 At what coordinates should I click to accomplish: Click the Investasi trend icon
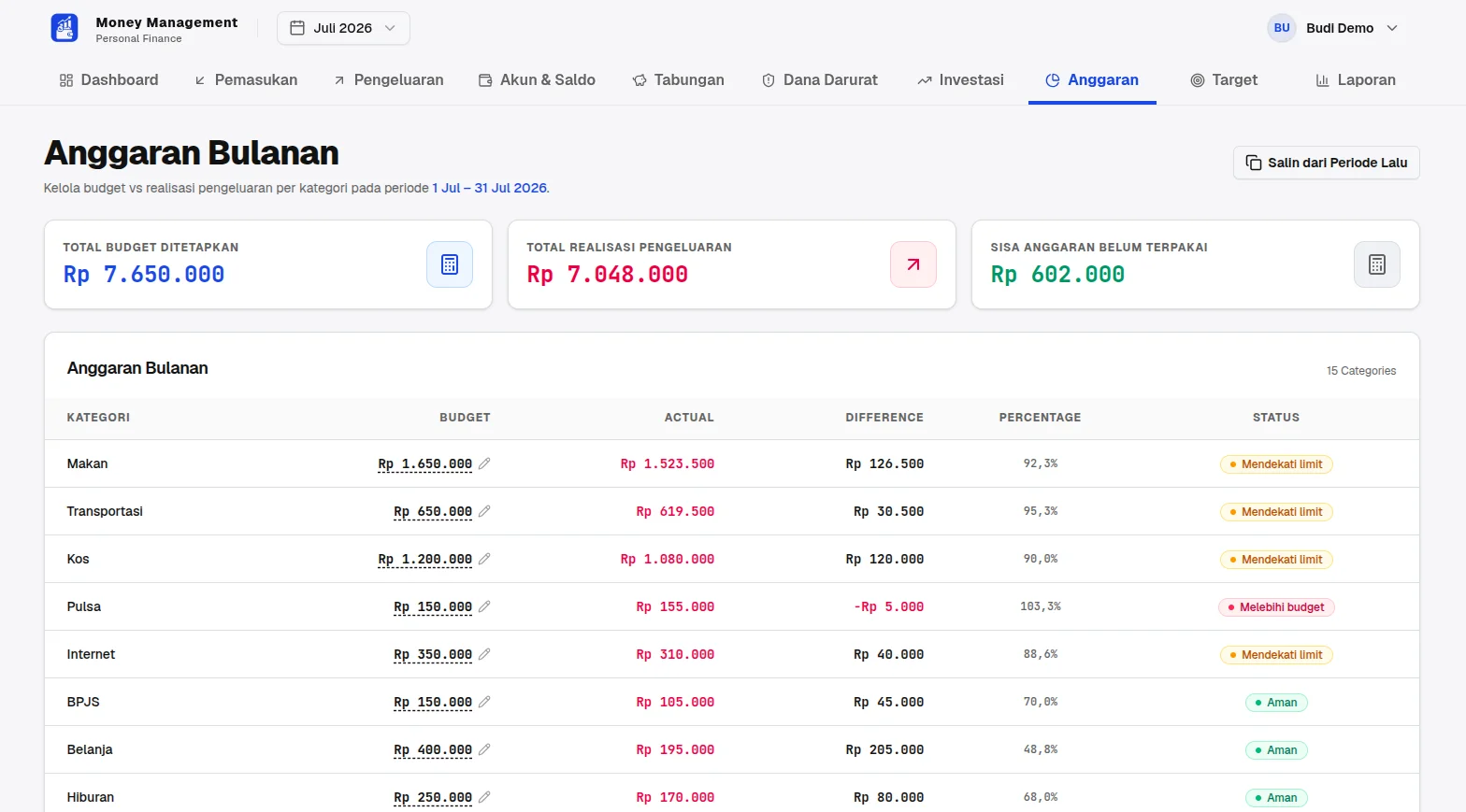click(925, 81)
